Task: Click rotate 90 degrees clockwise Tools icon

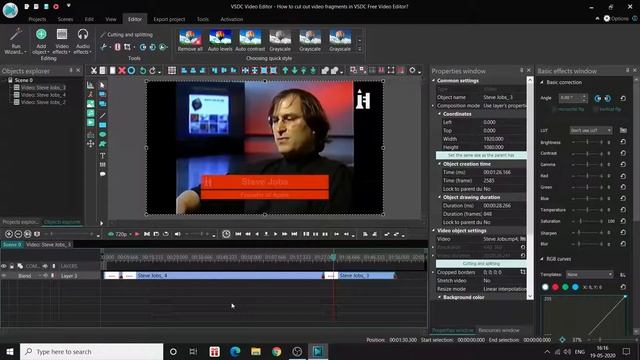Action: pyautogui.click(x=143, y=47)
